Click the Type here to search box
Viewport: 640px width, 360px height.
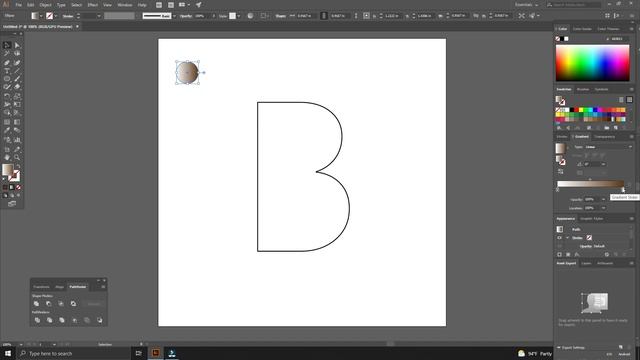tap(74, 353)
